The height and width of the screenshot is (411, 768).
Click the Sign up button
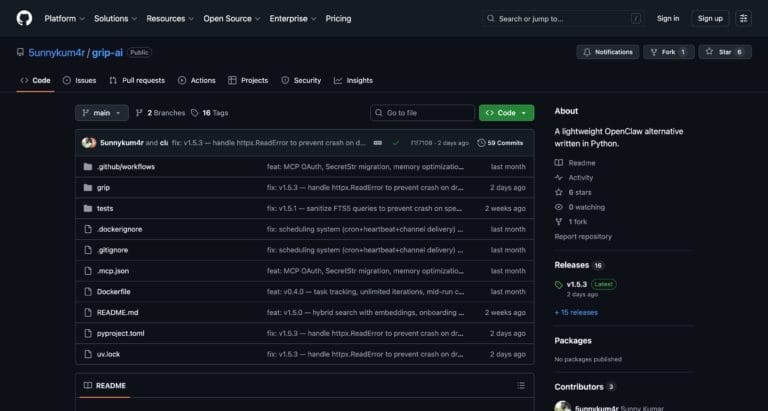point(710,19)
